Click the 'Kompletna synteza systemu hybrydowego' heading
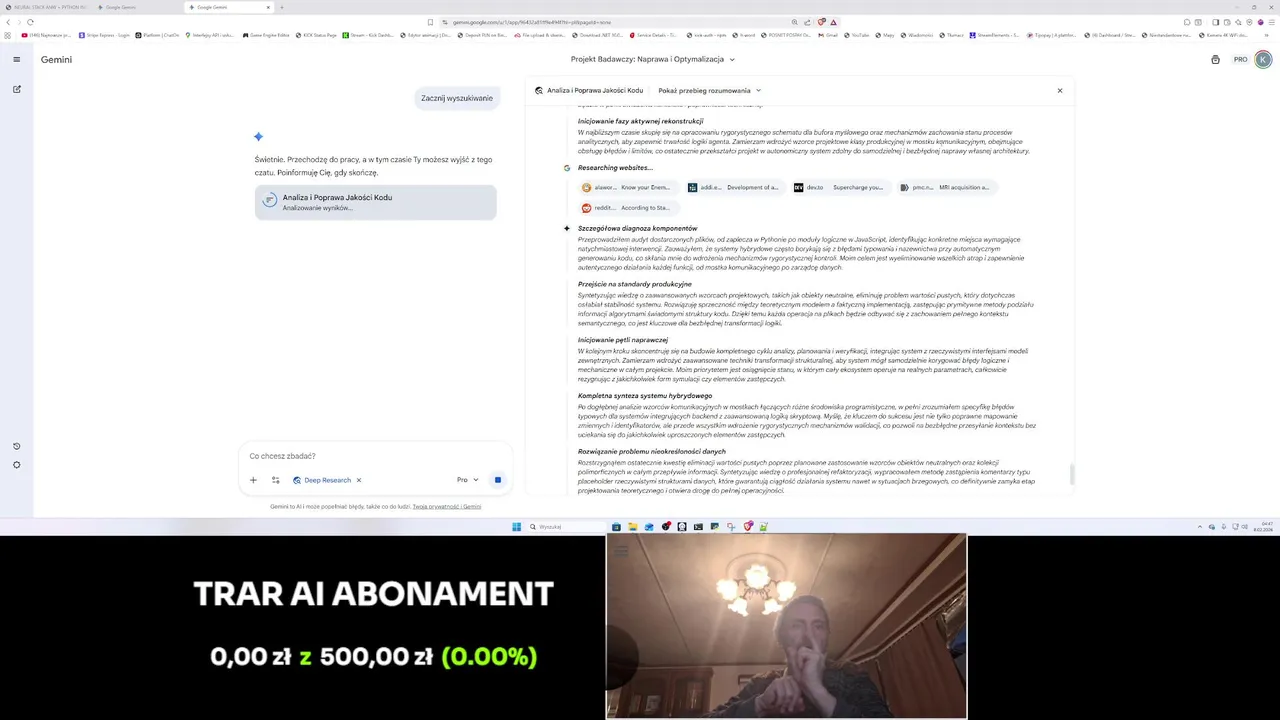The image size is (1280, 720). click(x=644, y=396)
